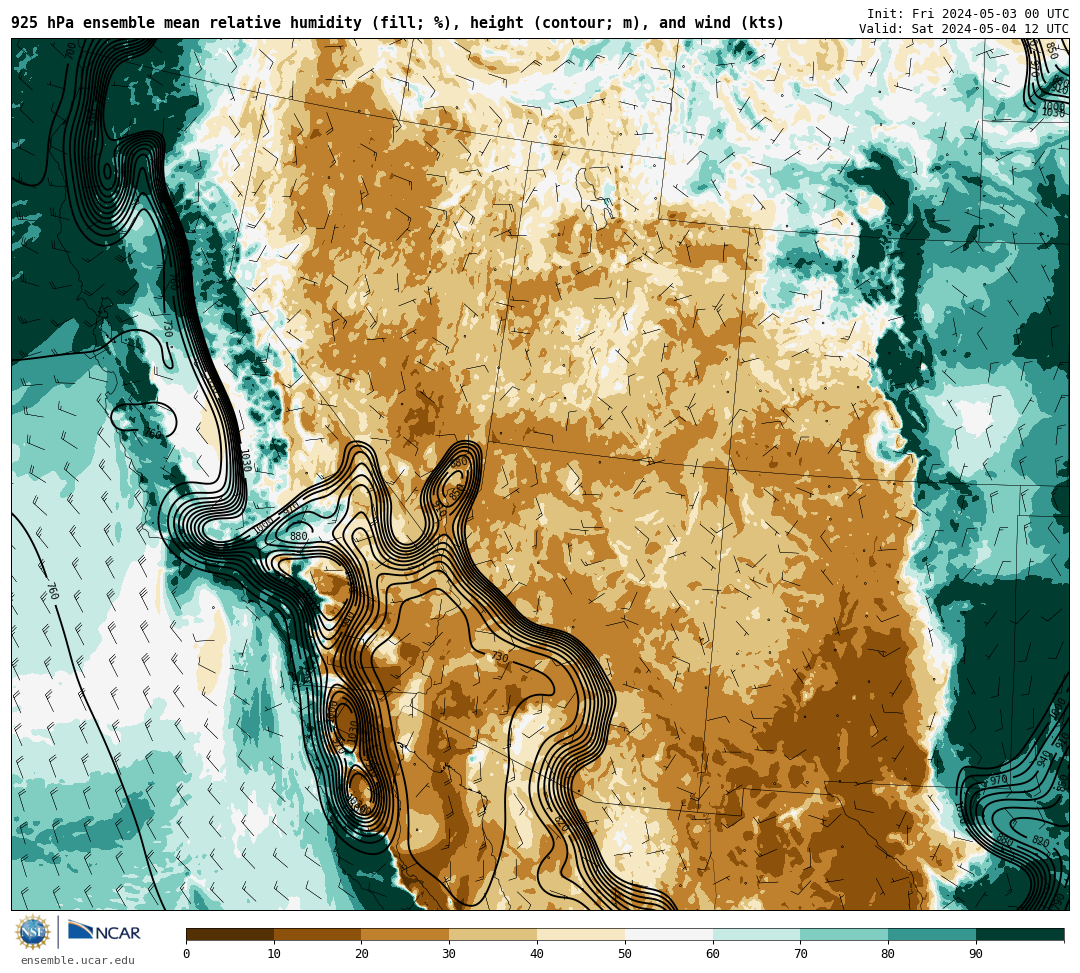Click the 70-80 light teal colorbar segment

[x=844, y=934]
